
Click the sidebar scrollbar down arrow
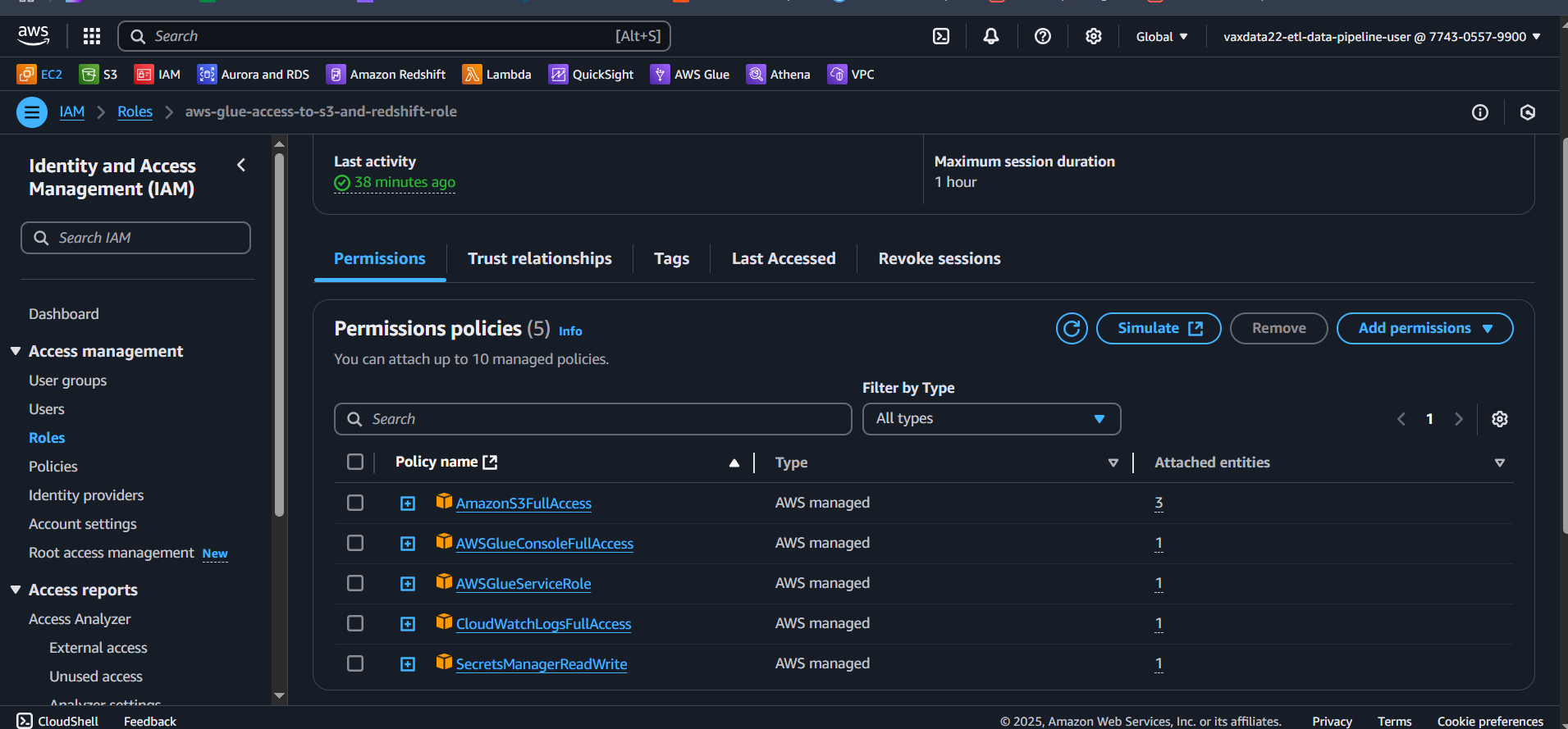click(x=279, y=696)
